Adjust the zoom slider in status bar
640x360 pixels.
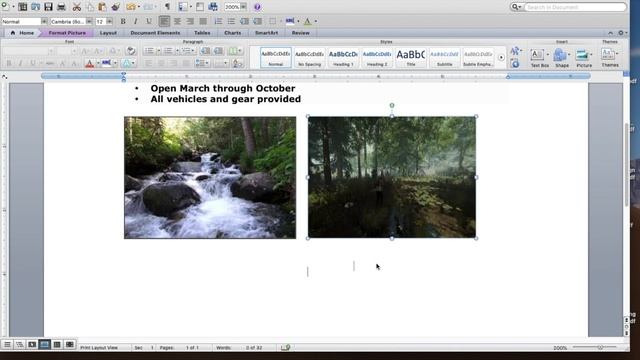point(600,347)
